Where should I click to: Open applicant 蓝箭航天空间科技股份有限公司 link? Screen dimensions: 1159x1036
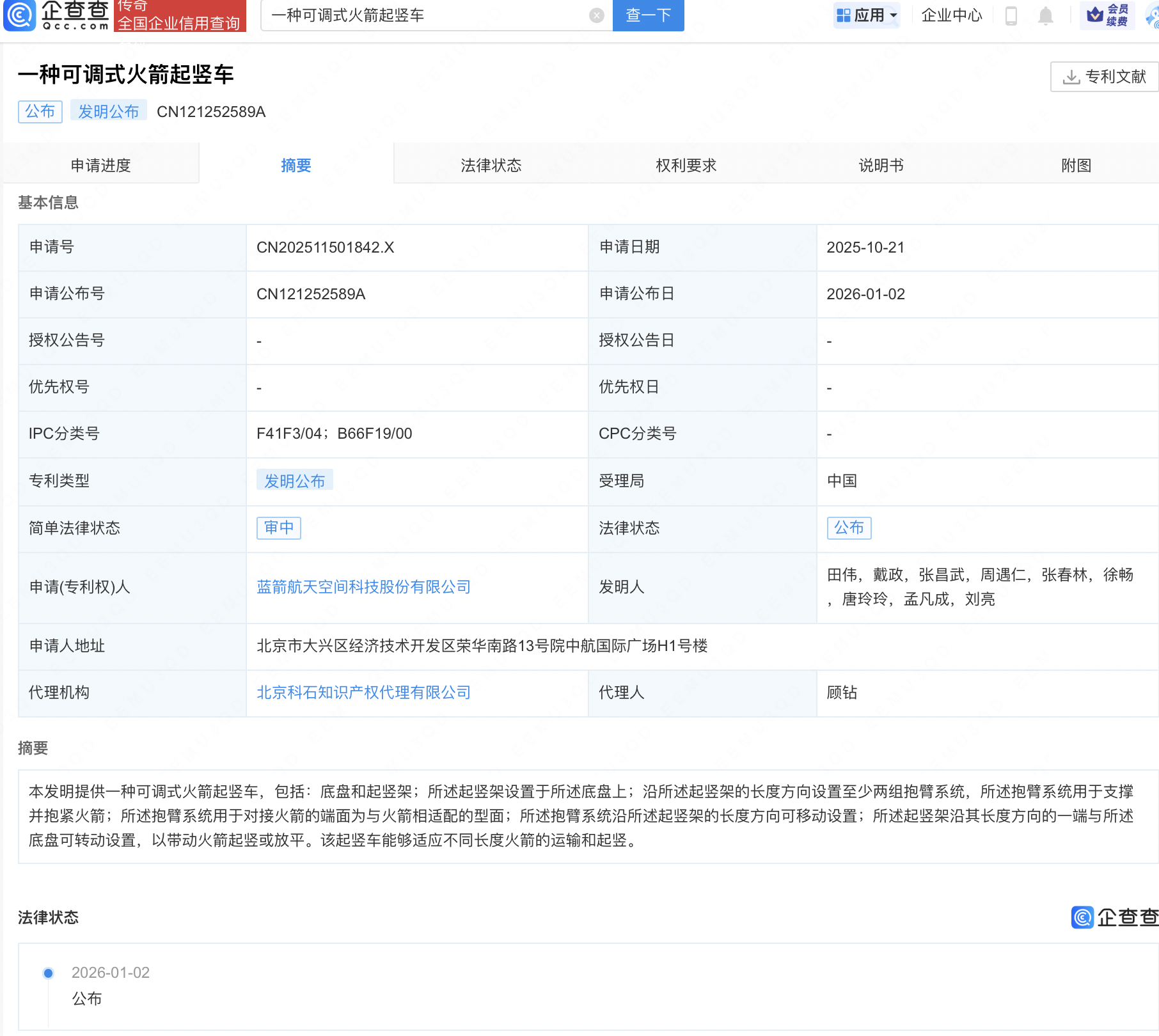click(363, 587)
